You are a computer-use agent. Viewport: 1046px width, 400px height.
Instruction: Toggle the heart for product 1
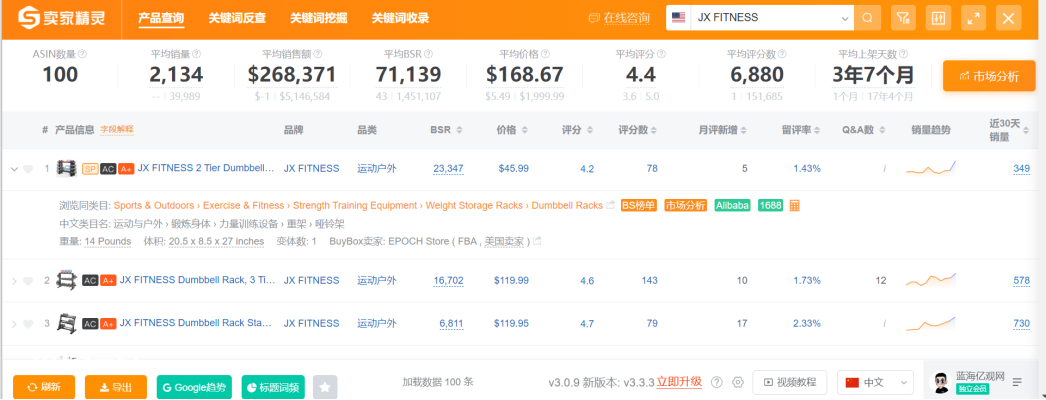(28, 169)
